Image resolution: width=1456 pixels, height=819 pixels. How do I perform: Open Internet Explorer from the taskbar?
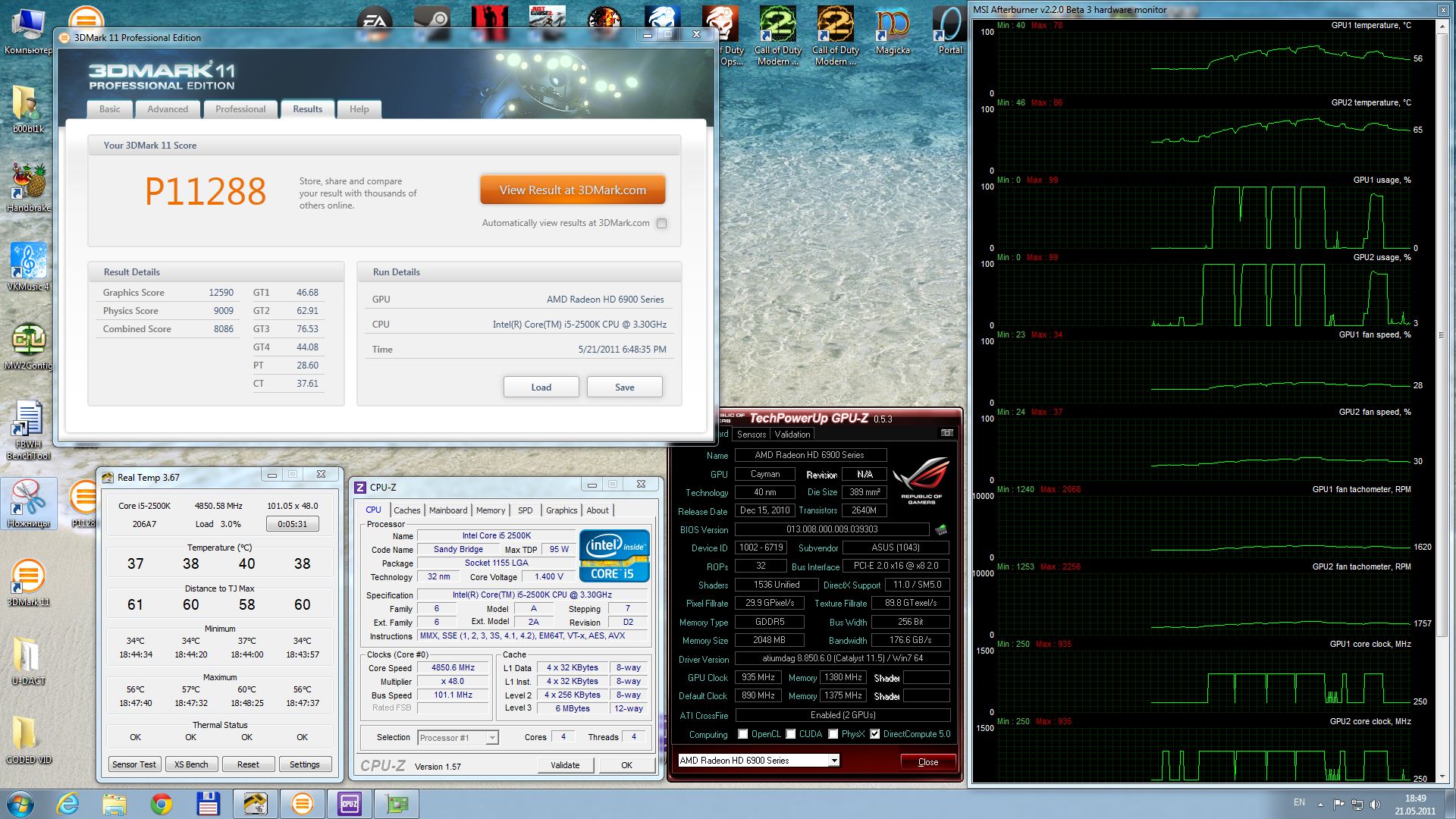pos(68,804)
